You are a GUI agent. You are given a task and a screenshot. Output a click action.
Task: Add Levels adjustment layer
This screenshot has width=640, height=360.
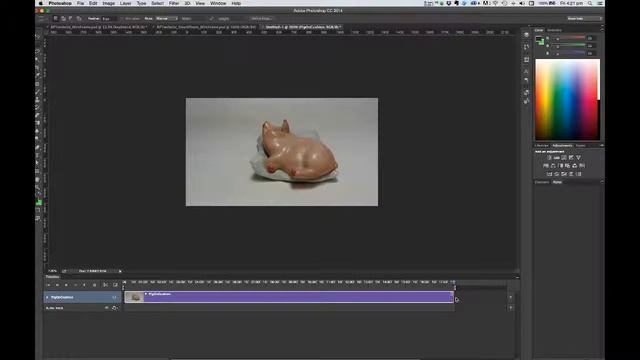click(557, 158)
